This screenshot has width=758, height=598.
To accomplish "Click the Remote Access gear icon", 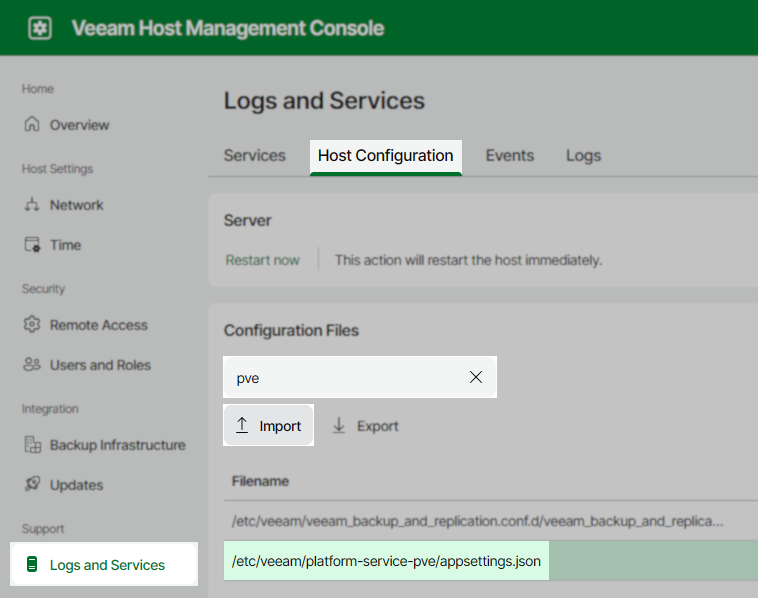I will click(x=32, y=324).
